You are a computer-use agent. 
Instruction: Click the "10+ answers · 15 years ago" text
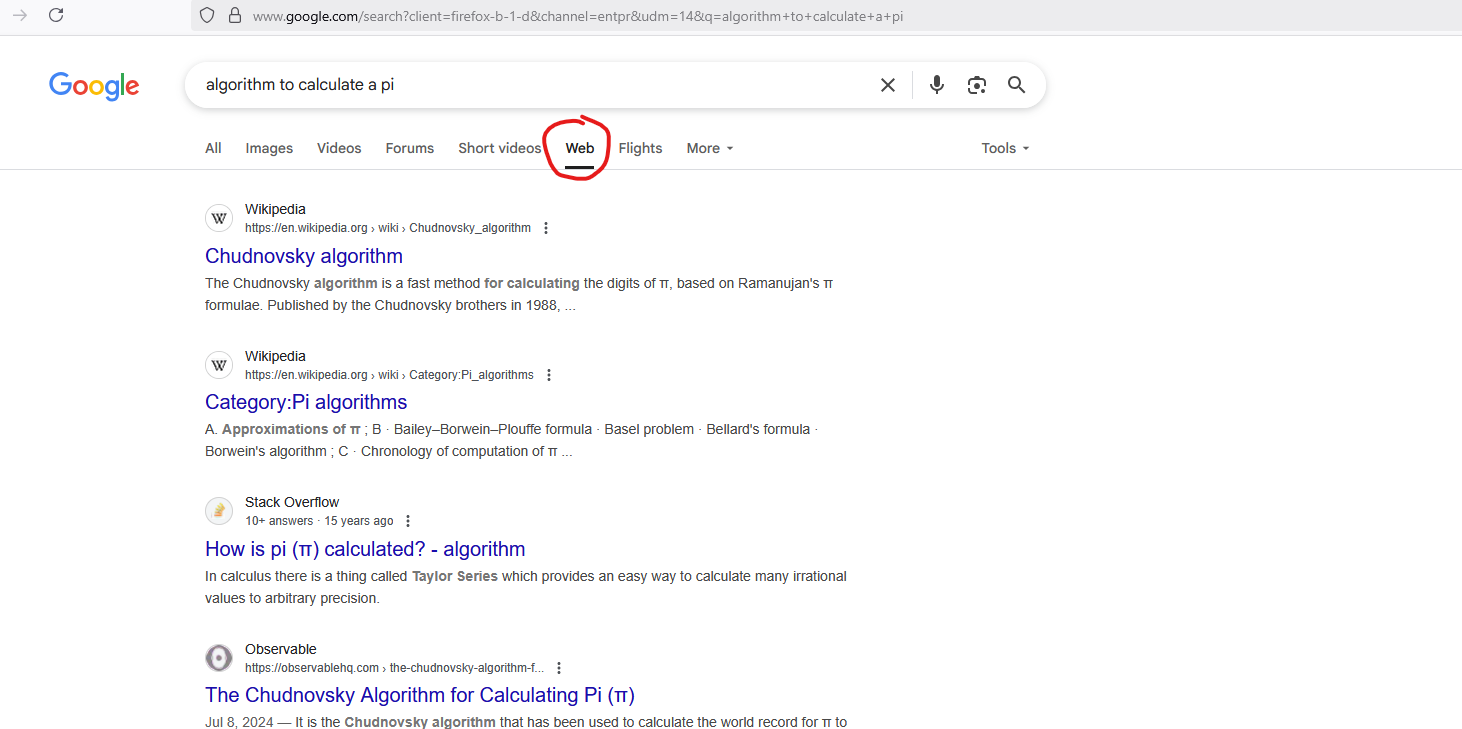(319, 521)
